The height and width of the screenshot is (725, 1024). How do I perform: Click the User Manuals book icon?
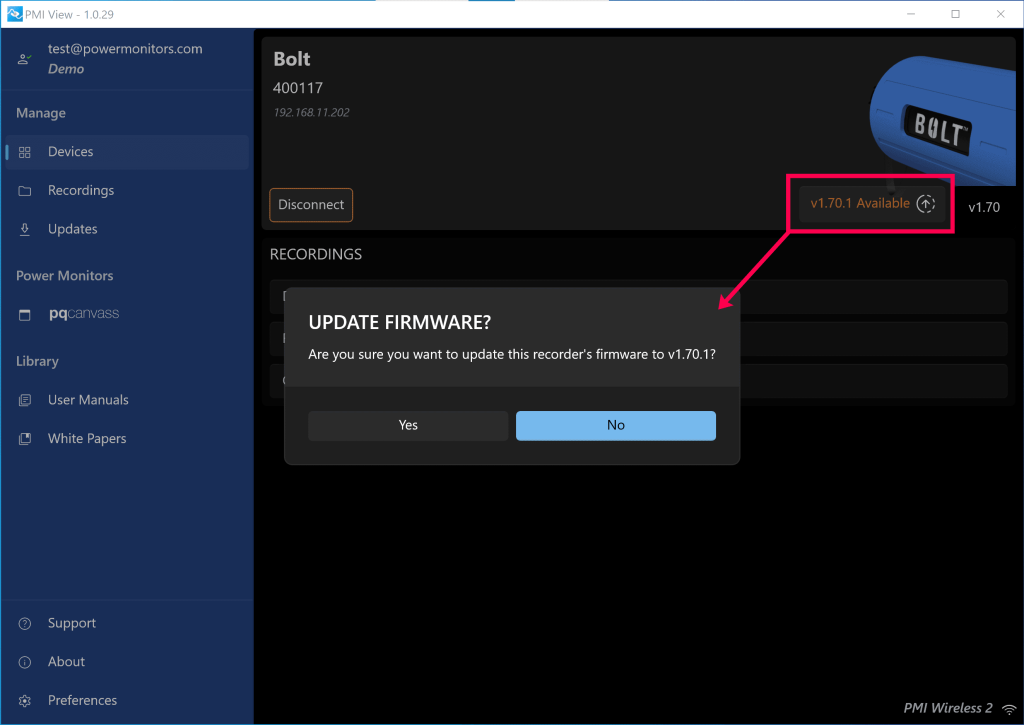24,399
